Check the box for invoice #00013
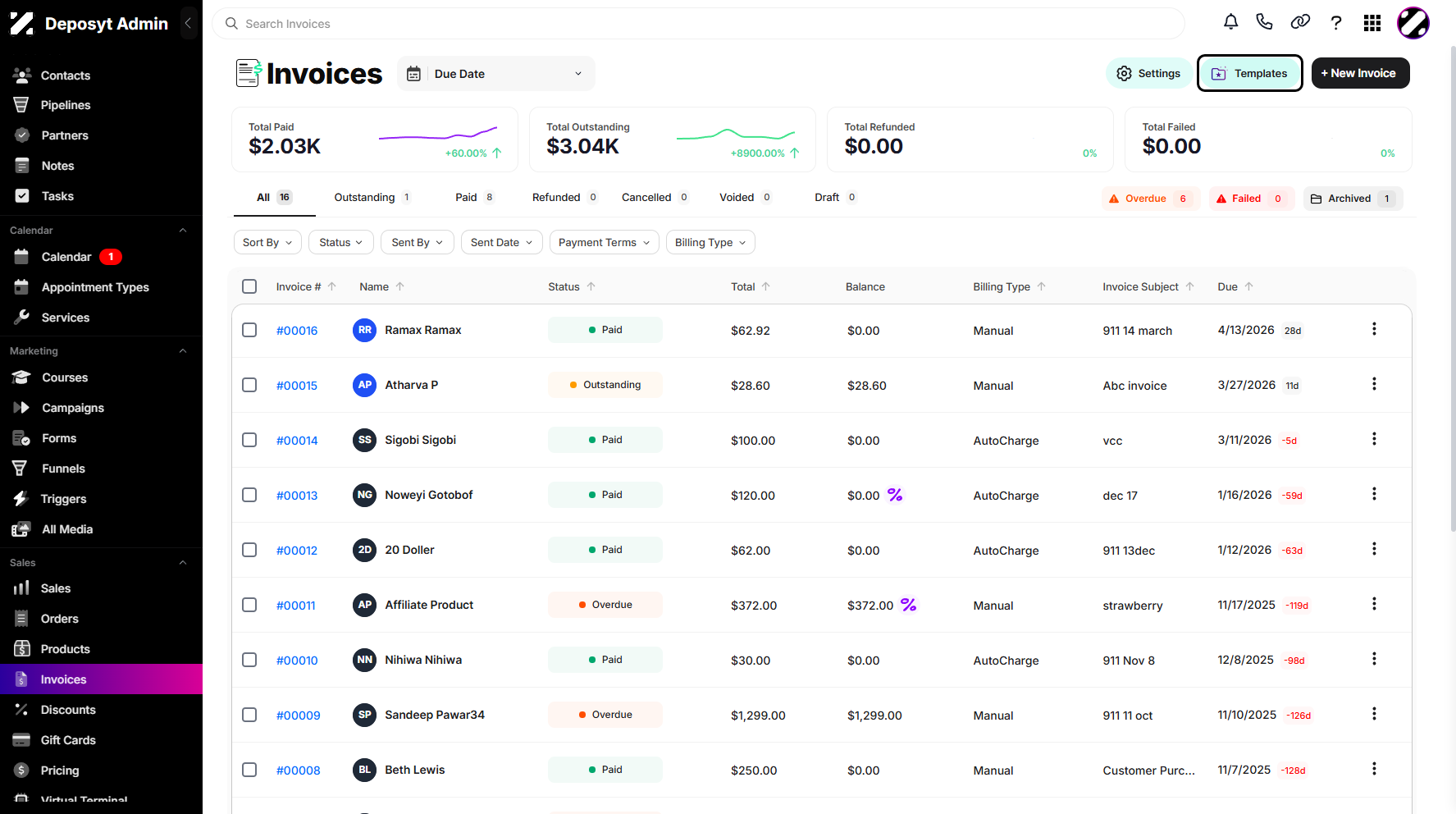This screenshot has width=1456, height=814. tap(249, 495)
